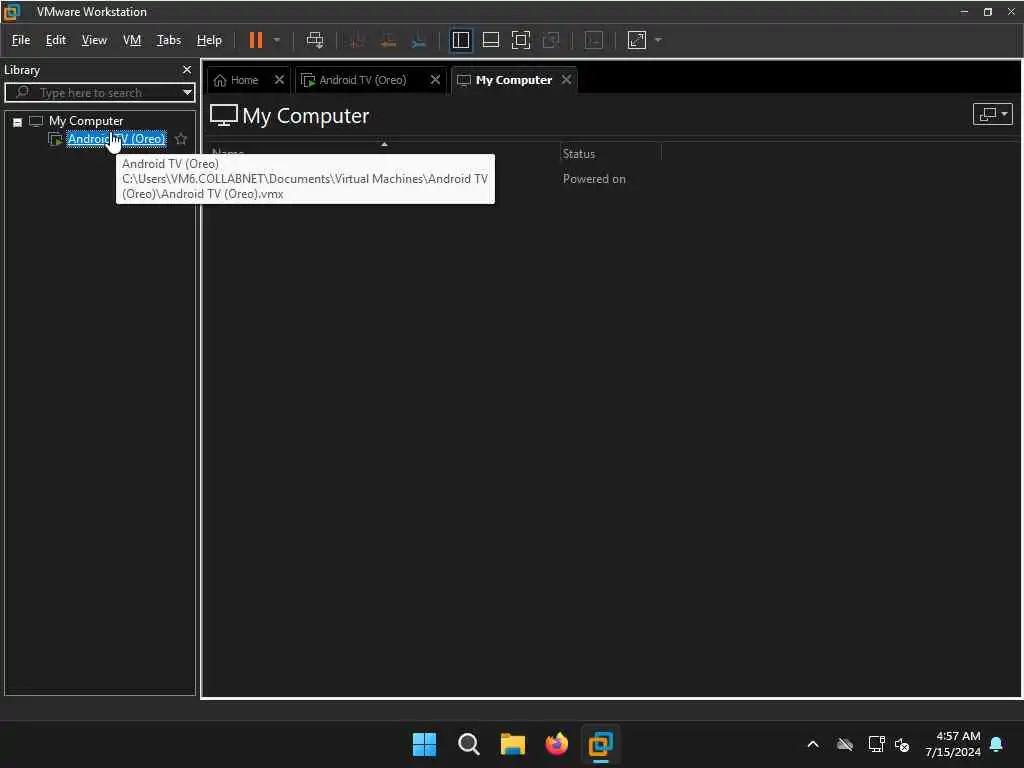Open the notifications bell icon
The image size is (1024, 768).
click(x=997, y=744)
